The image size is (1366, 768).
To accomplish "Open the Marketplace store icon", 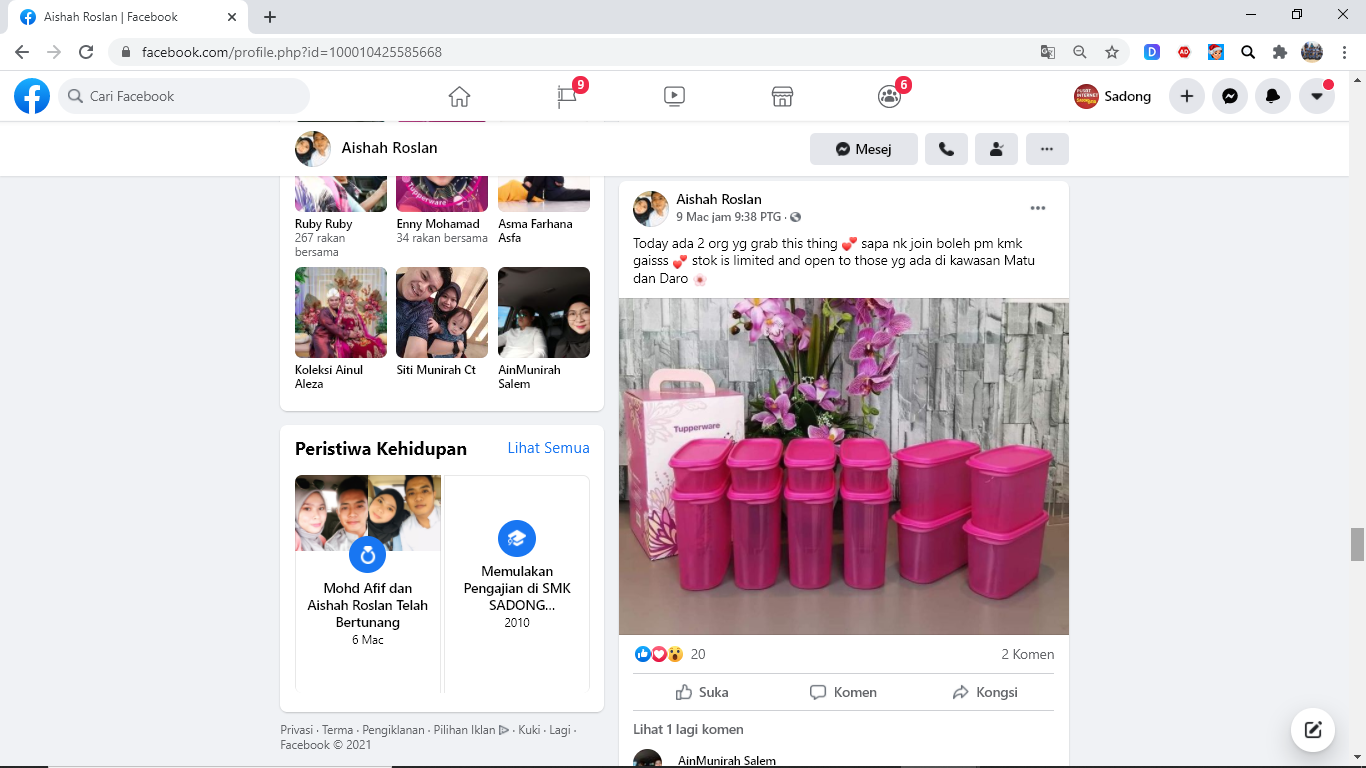I will [782, 97].
